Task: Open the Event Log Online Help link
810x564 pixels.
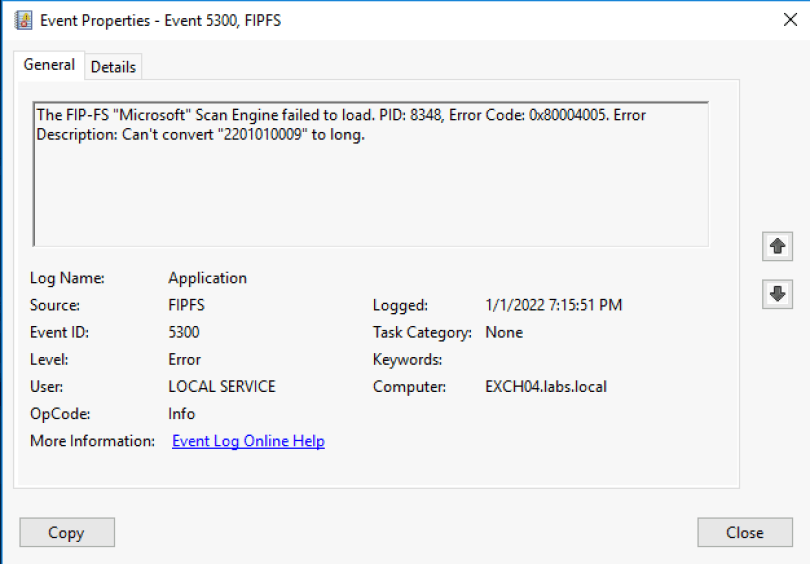Action: pos(248,441)
